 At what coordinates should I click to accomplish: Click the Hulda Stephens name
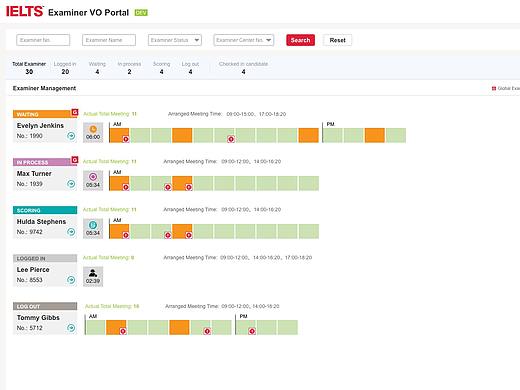pos(41,222)
